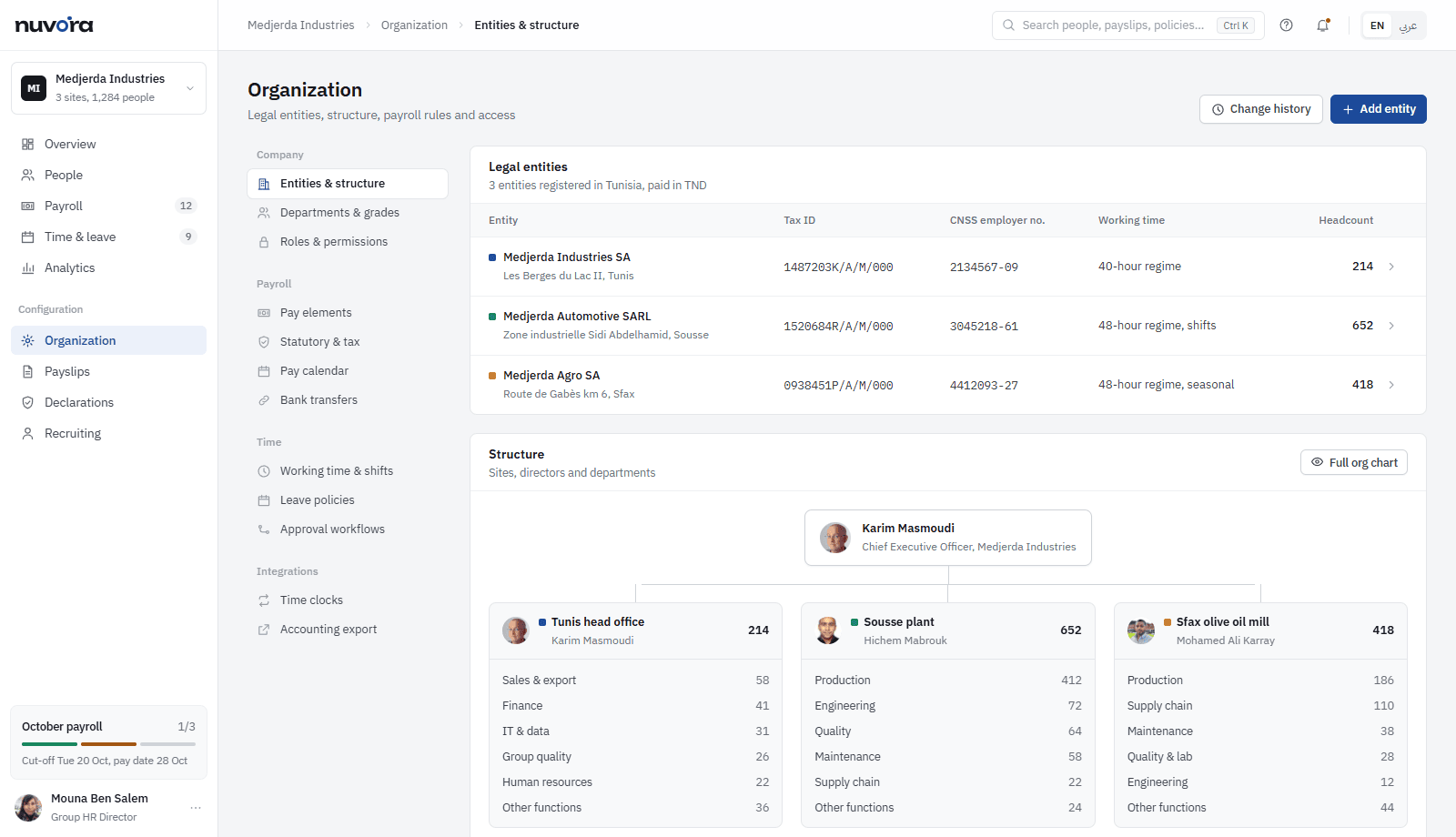The width and height of the screenshot is (1456, 837).
Task: Expand Medjerda Industries SA row chevron
Action: coord(1391,267)
